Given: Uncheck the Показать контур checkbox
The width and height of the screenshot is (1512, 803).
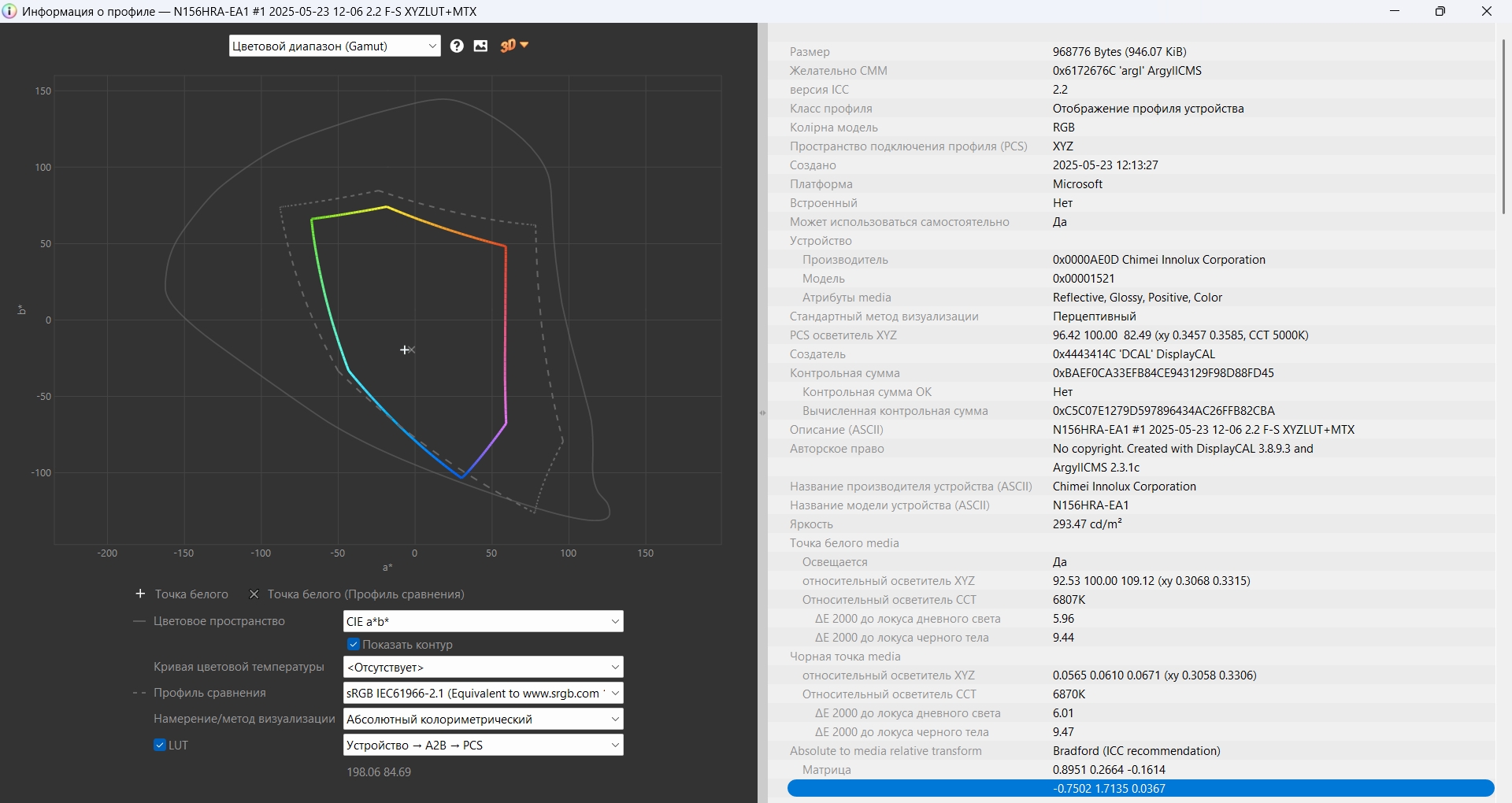Looking at the screenshot, I should pyautogui.click(x=354, y=645).
